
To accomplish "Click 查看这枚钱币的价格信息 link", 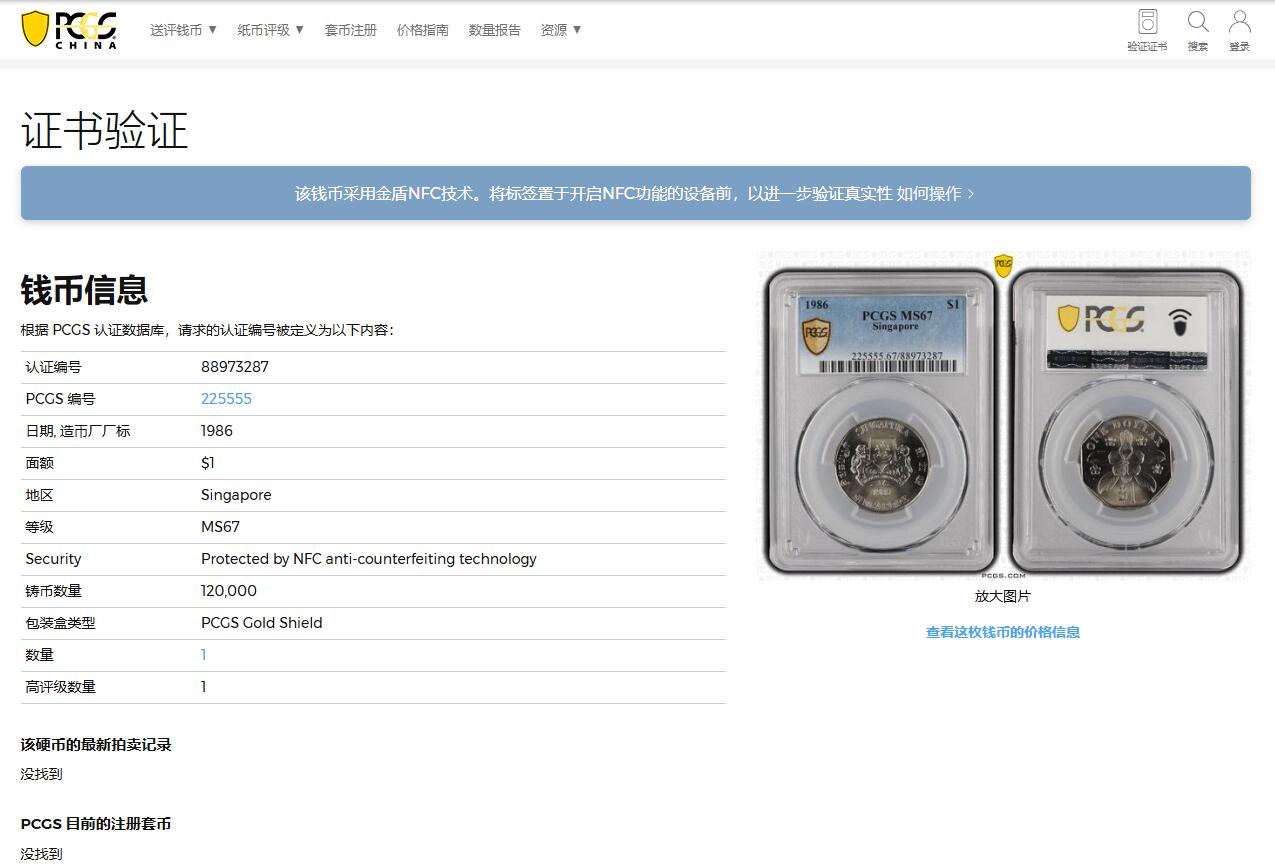I will pos(1003,632).
